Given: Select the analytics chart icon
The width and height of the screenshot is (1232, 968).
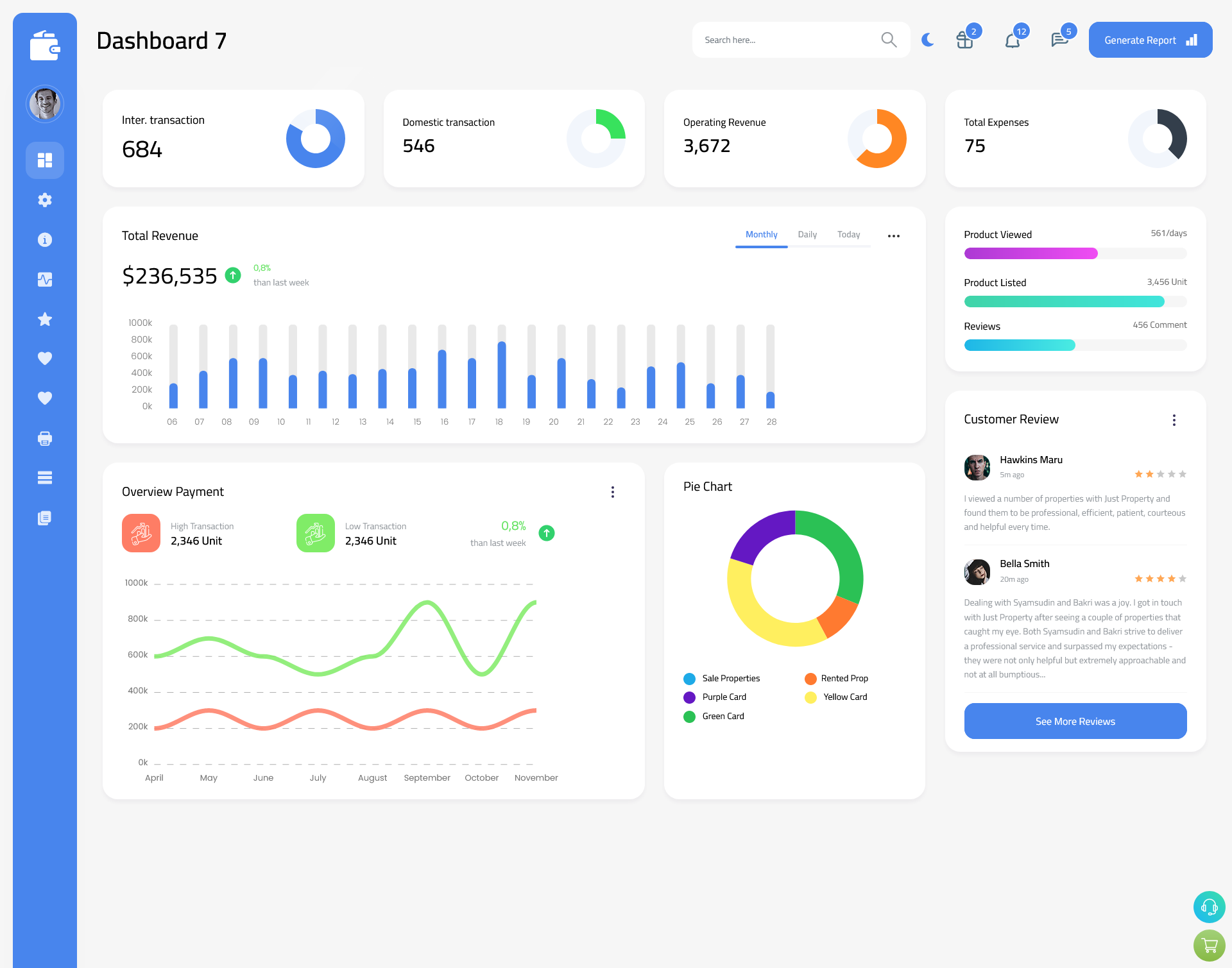Looking at the screenshot, I should [x=44, y=279].
